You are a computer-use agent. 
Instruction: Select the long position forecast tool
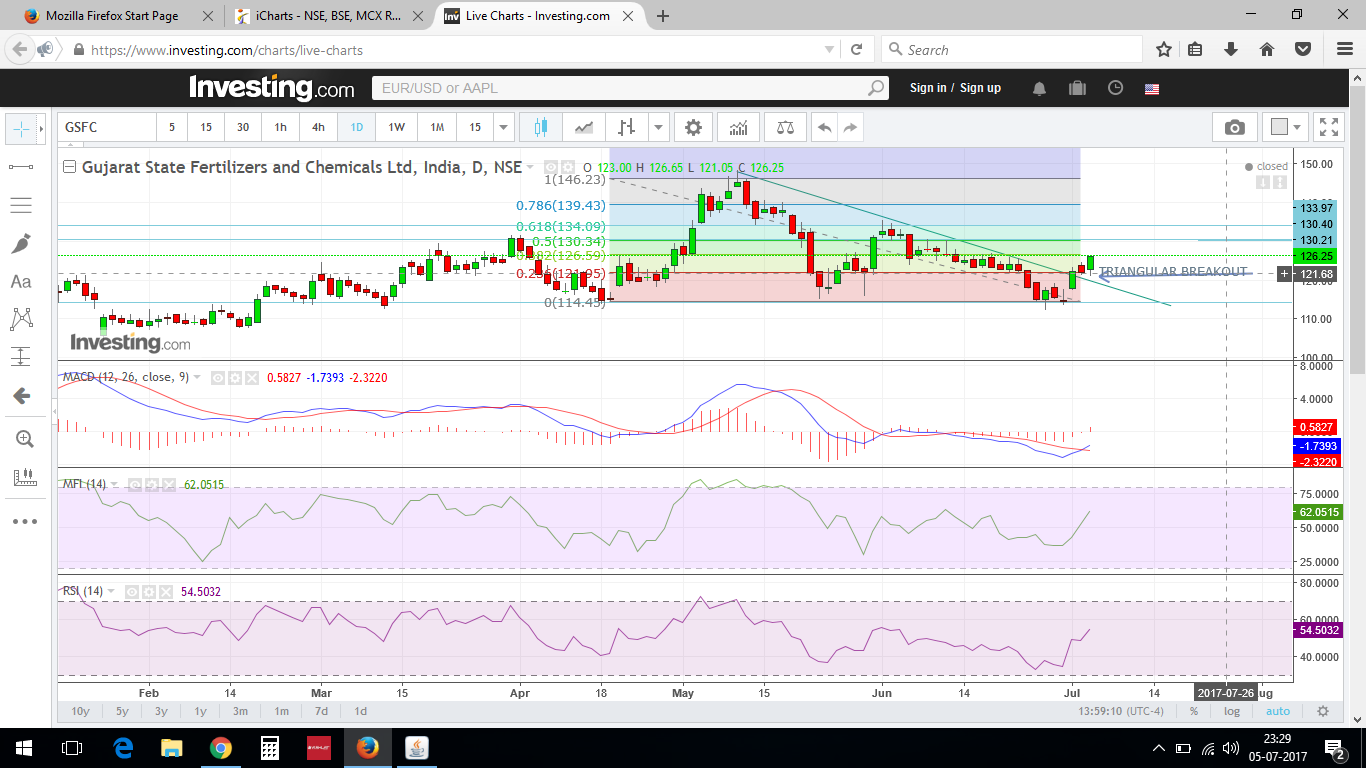[21, 357]
